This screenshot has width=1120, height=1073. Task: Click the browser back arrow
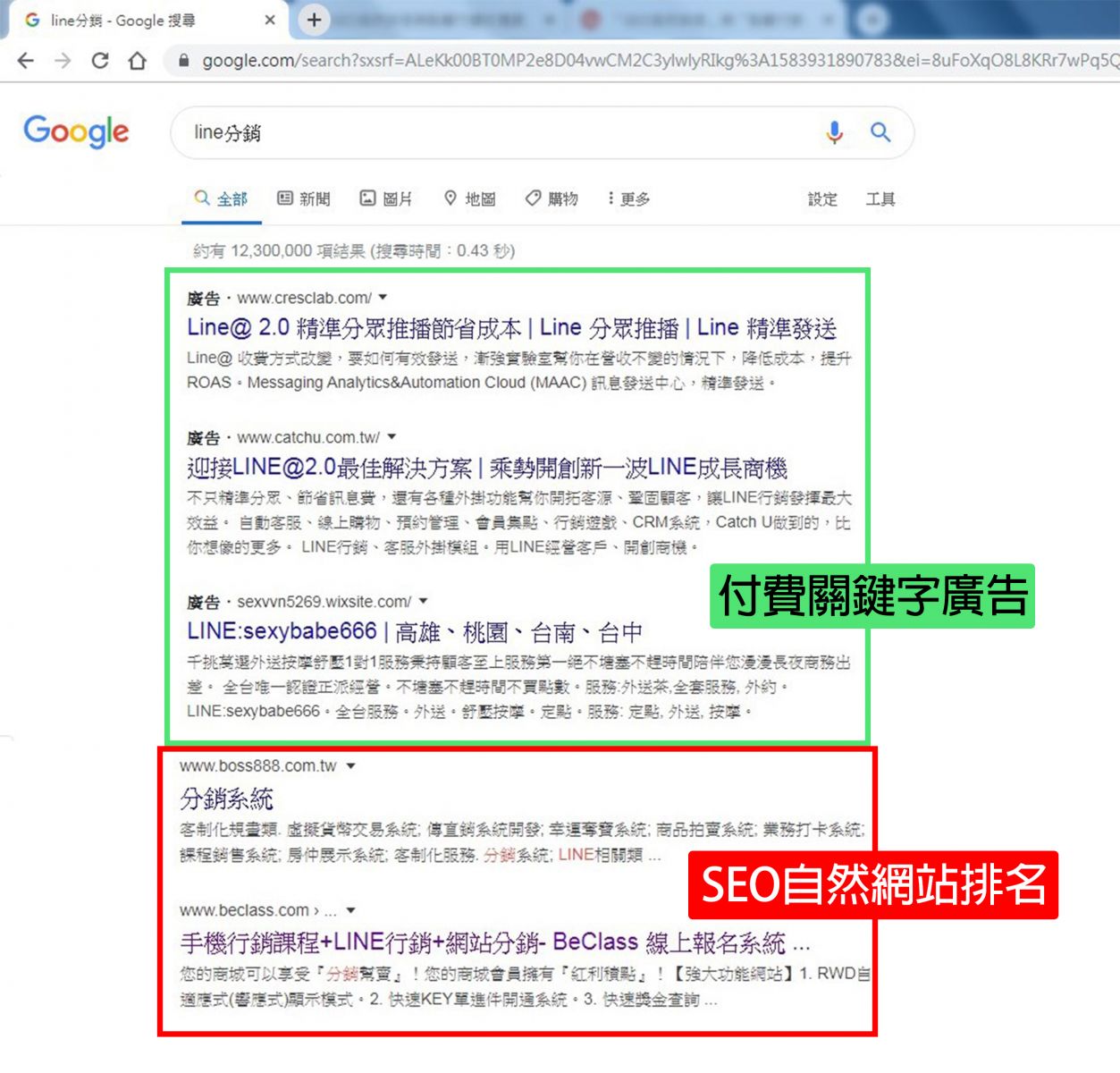click(x=26, y=61)
